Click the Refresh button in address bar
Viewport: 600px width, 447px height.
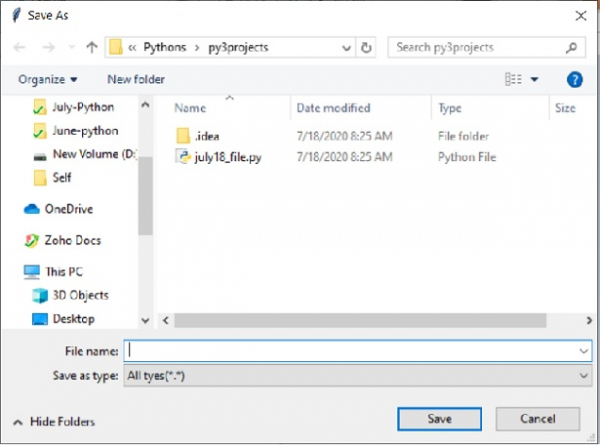point(366,47)
